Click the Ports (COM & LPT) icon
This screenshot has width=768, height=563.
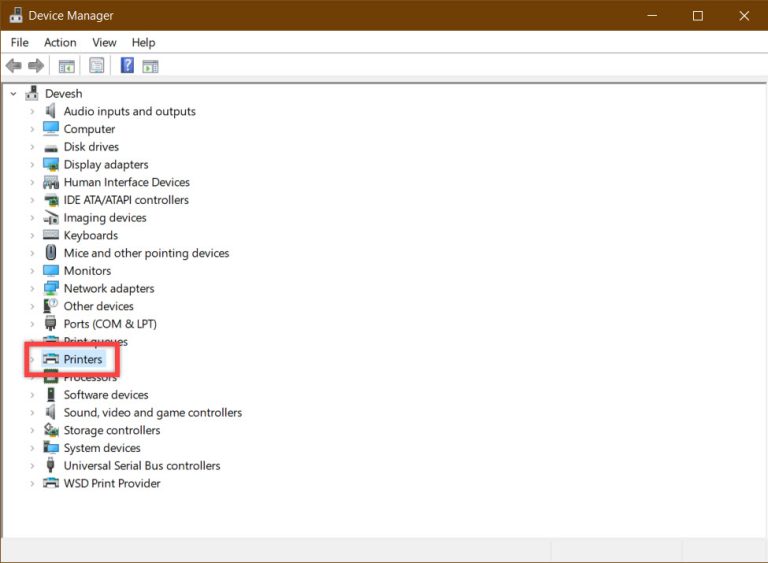pos(50,323)
